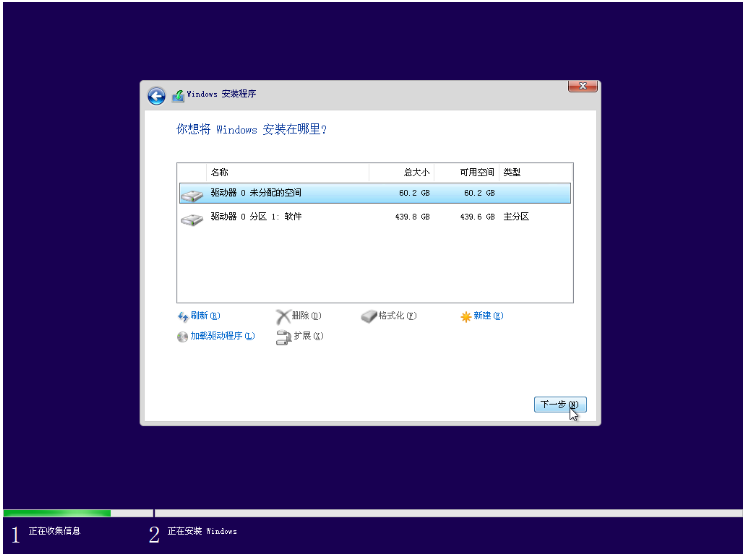Viewport: 743px width, 554px height.
Task: Click drive icon of unallocated space row
Action: click(192, 195)
